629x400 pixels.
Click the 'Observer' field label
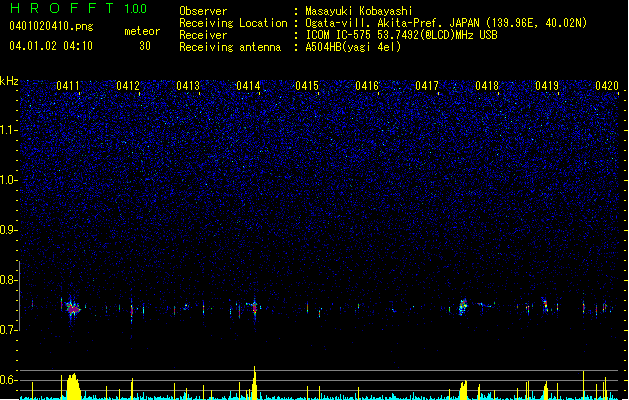tap(203, 11)
